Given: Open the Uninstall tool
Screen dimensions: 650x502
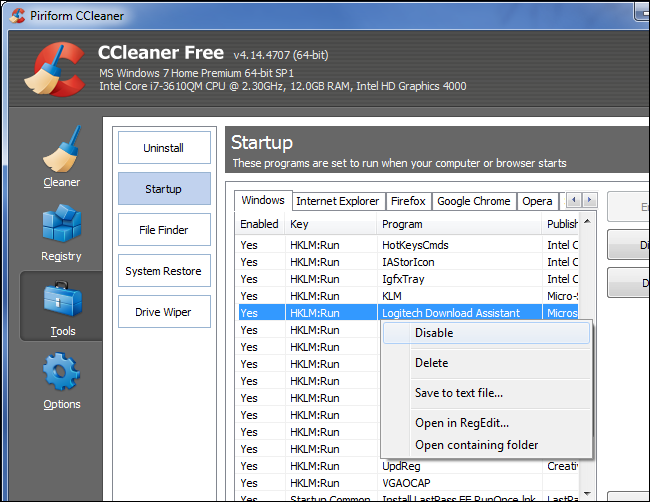Looking at the screenshot, I should pos(164,148).
